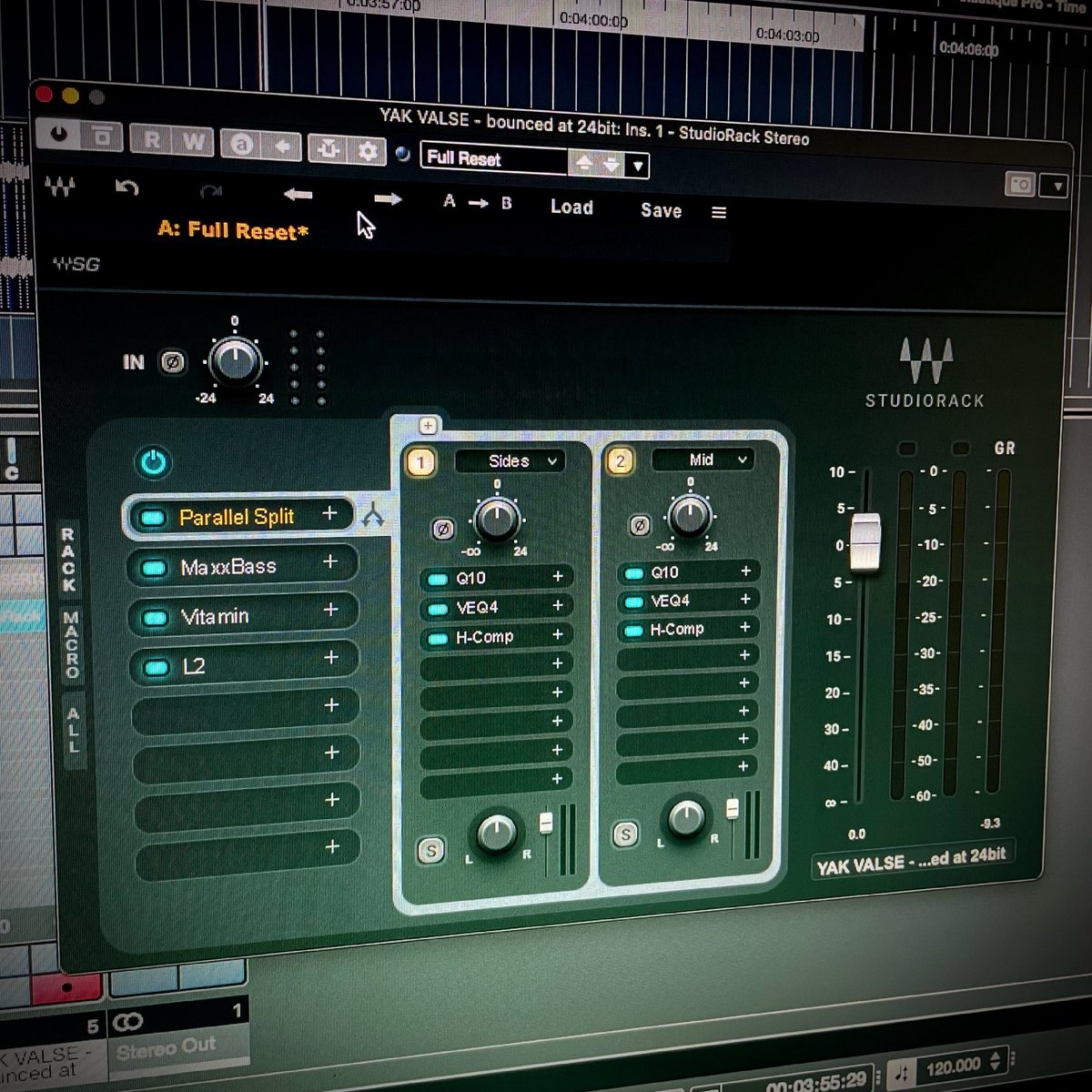This screenshot has height=1092, width=1092.
Task: Click the record button in DAW track
Action: [67, 986]
